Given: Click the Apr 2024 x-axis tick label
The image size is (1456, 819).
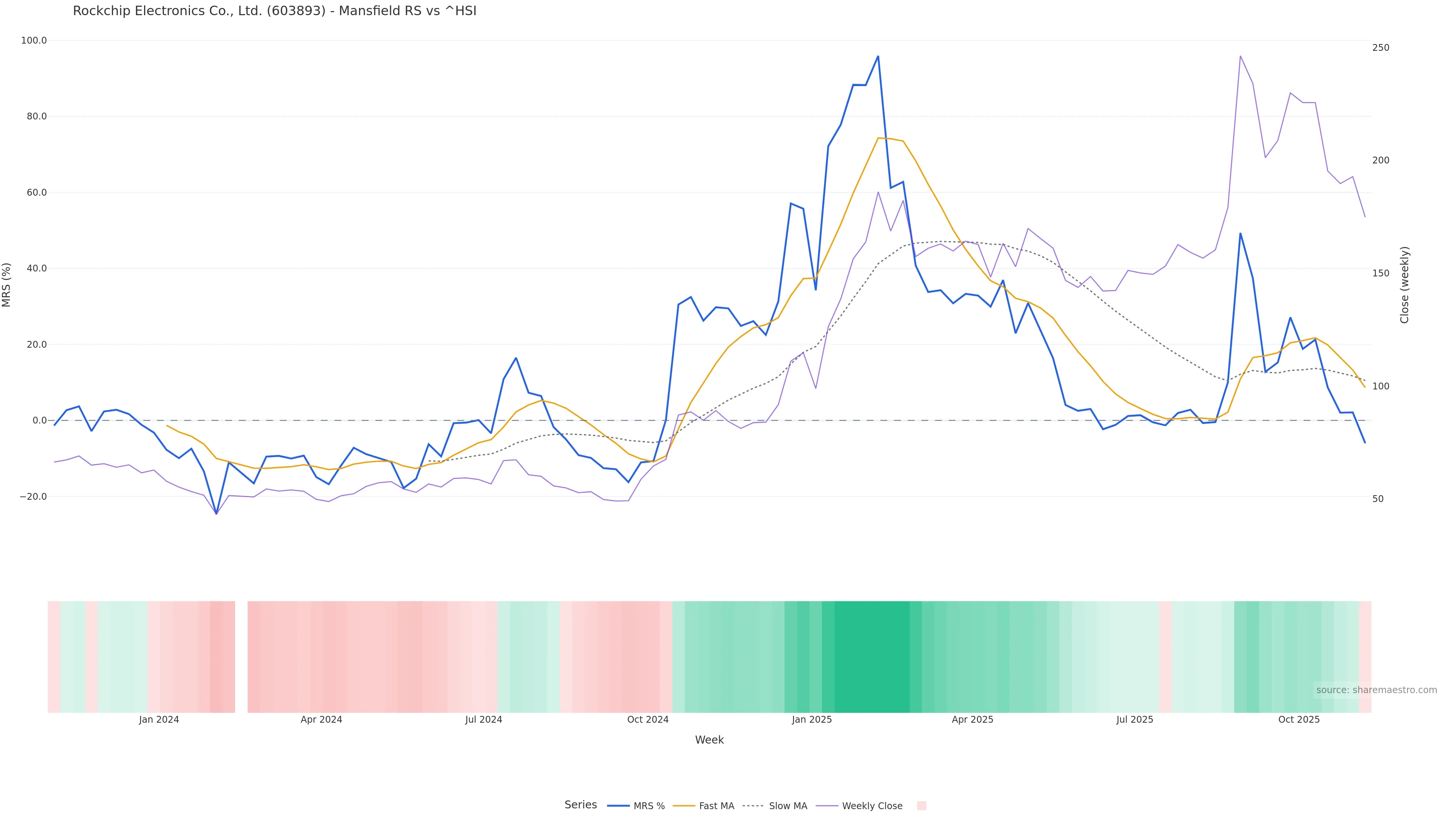Looking at the screenshot, I should (321, 720).
